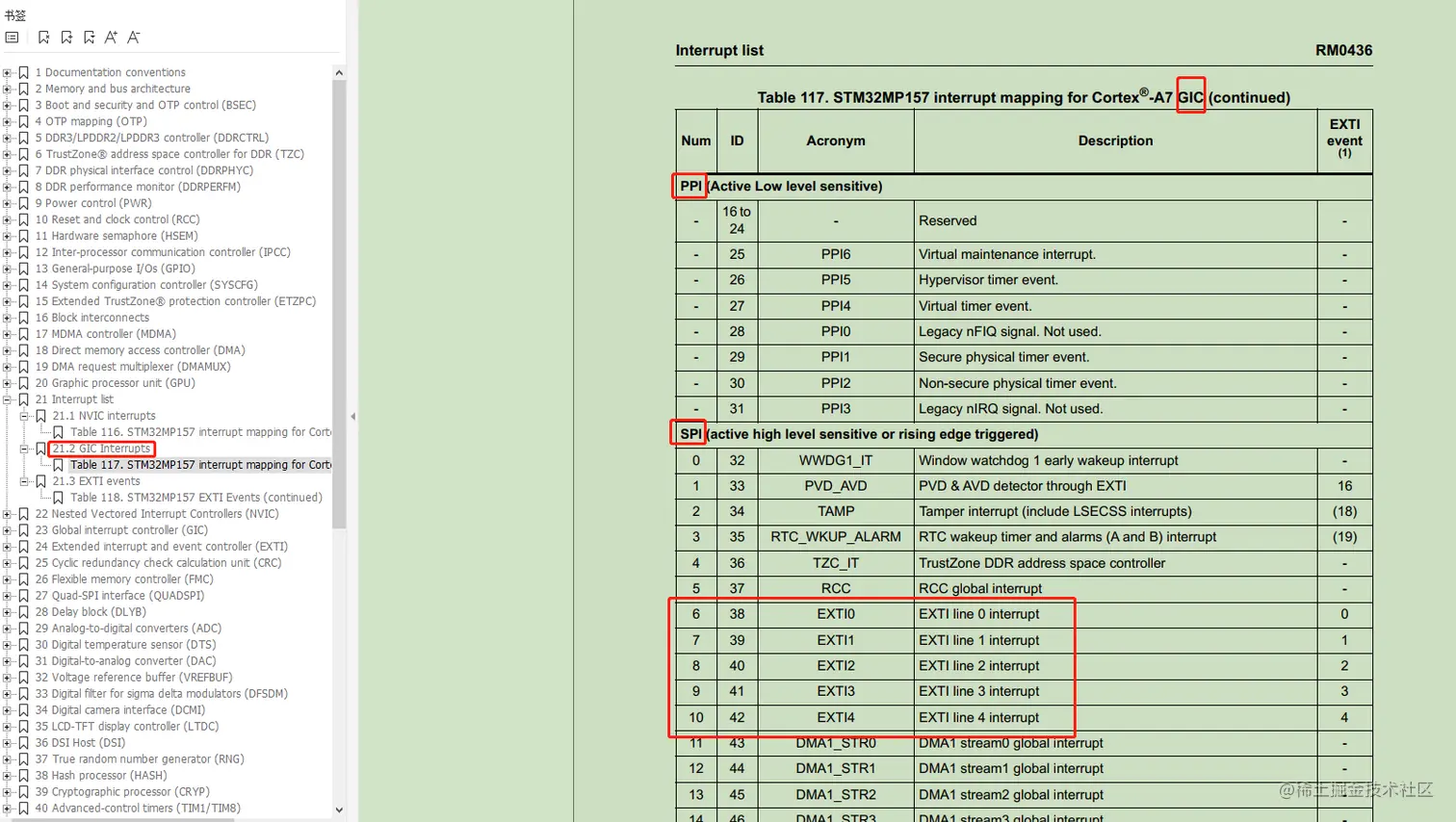Click the 'EXTI line 0 interrupt' description
Viewport: 1456px width, 822px height.
[979, 614]
